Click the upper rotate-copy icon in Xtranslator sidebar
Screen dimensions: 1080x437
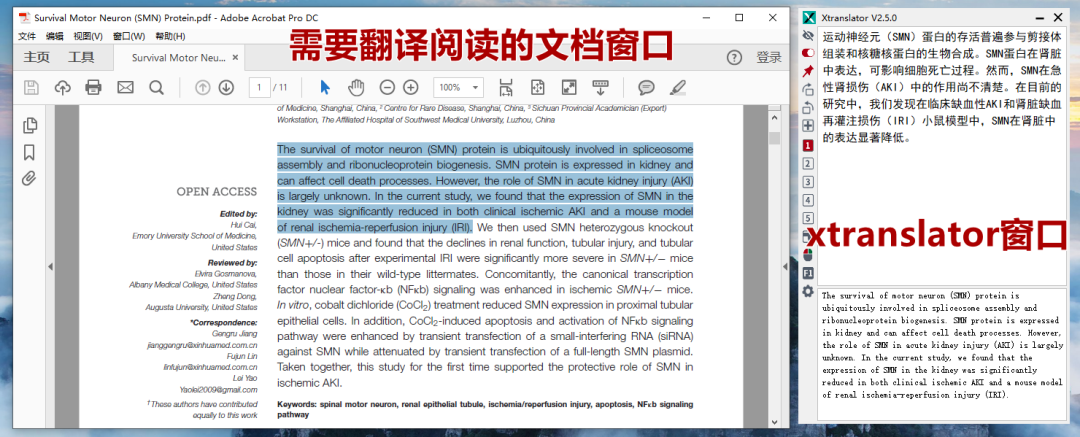808,90
